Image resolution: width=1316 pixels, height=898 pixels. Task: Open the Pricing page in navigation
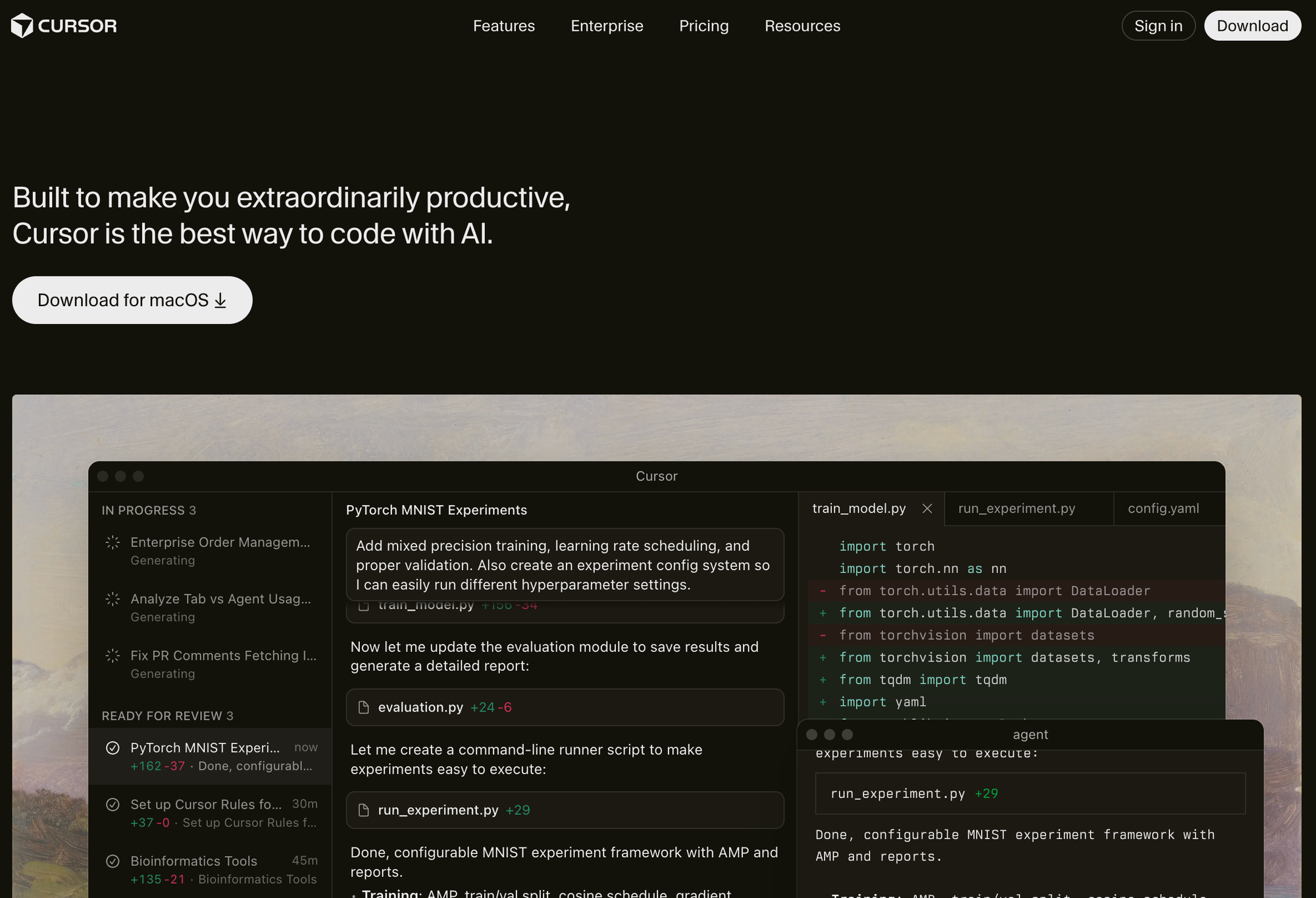tap(703, 26)
